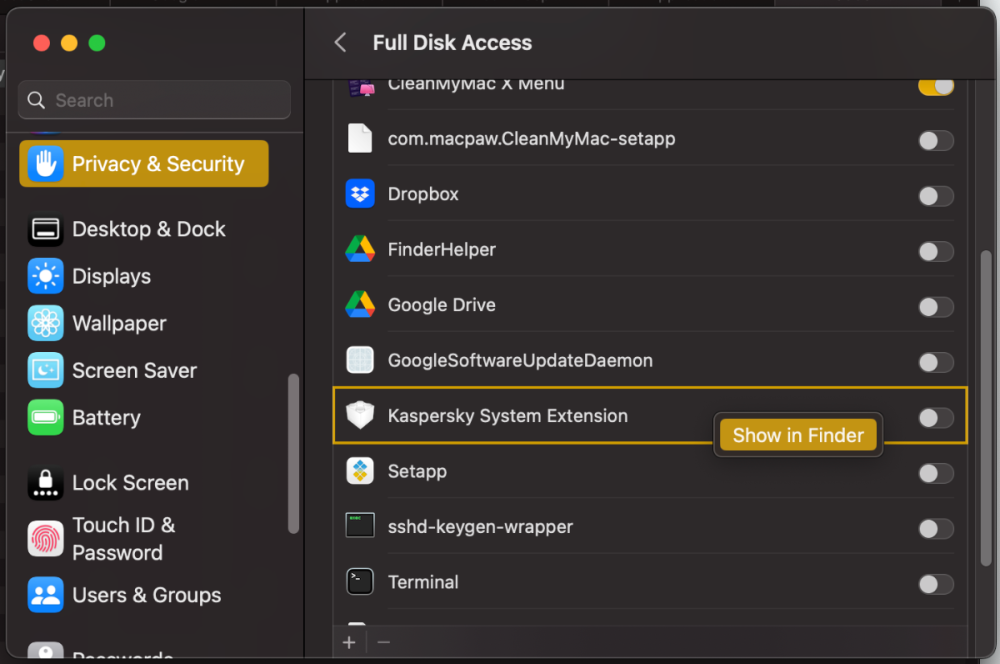Add an app with plus button
Viewport: 1000px width, 664px height.
[349, 643]
